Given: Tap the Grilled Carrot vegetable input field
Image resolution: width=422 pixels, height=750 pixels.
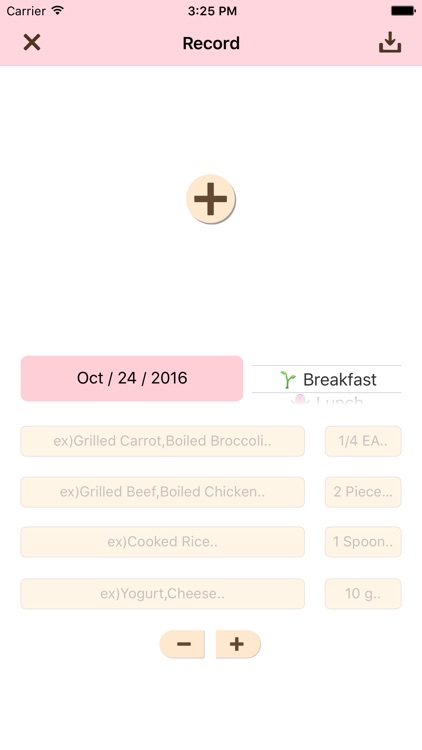Looking at the screenshot, I should (162, 441).
